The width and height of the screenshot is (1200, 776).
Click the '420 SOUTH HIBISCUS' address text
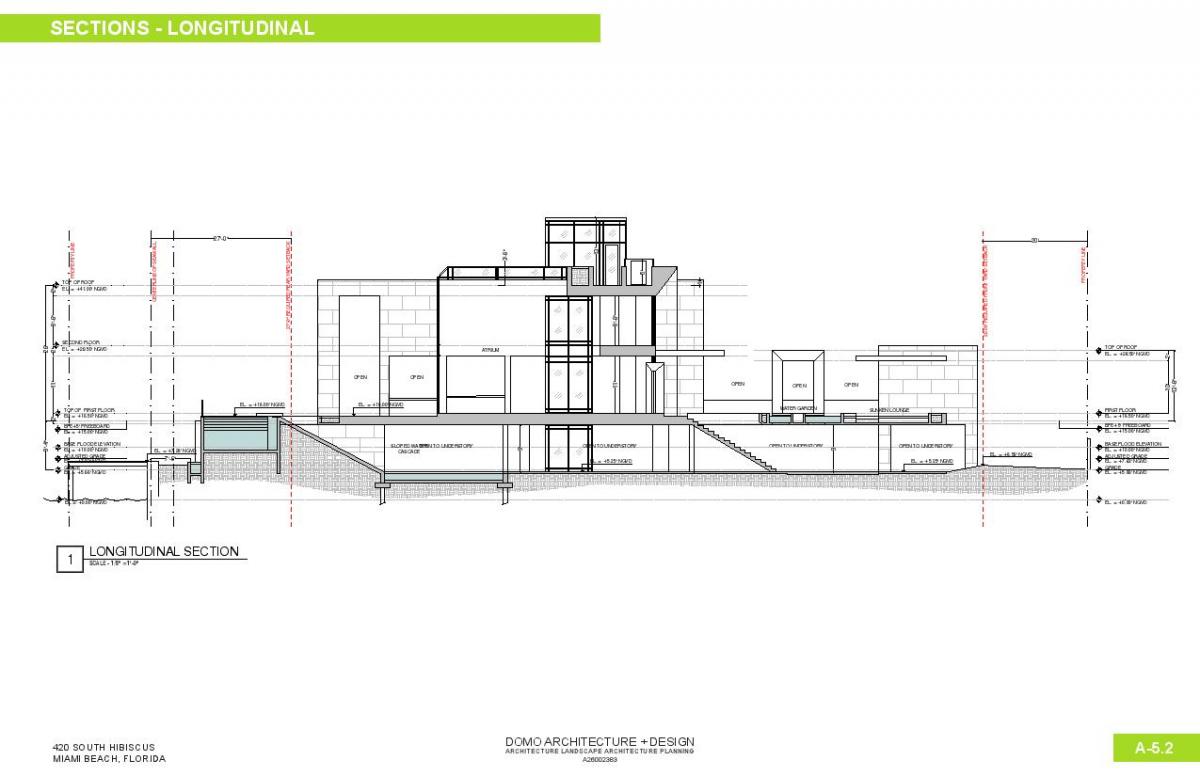tap(103, 747)
